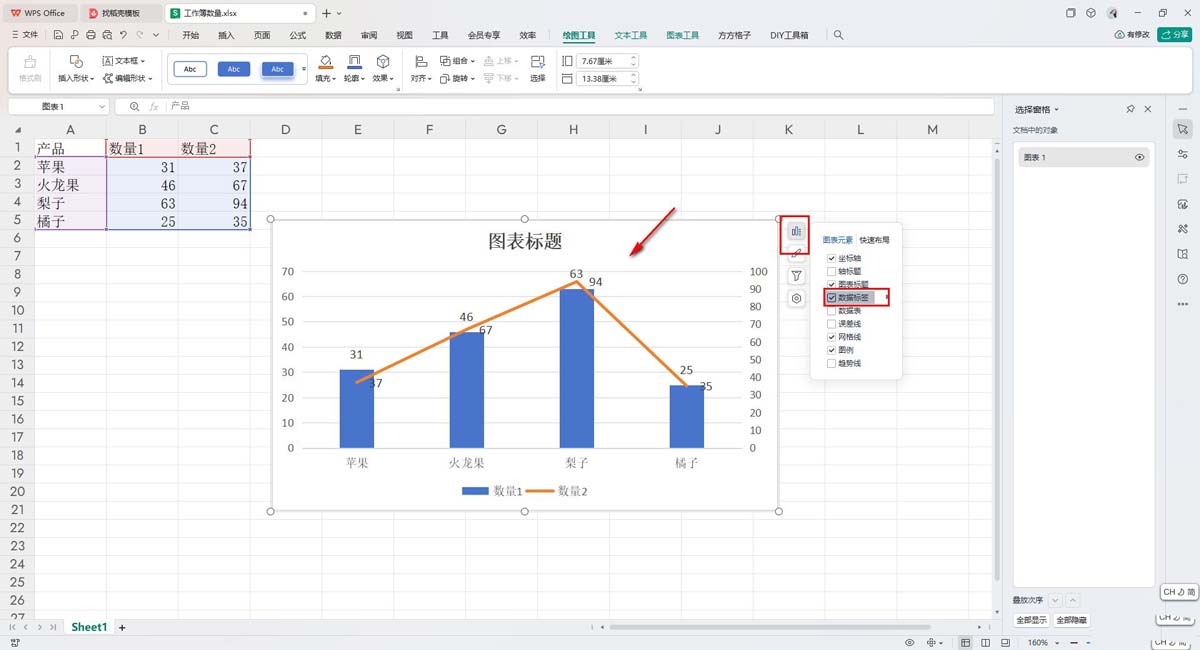Image resolution: width=1200 pixels, height=650 pixels.
Task: Switch to page break preview in status bar
Action: pos(986,642)
